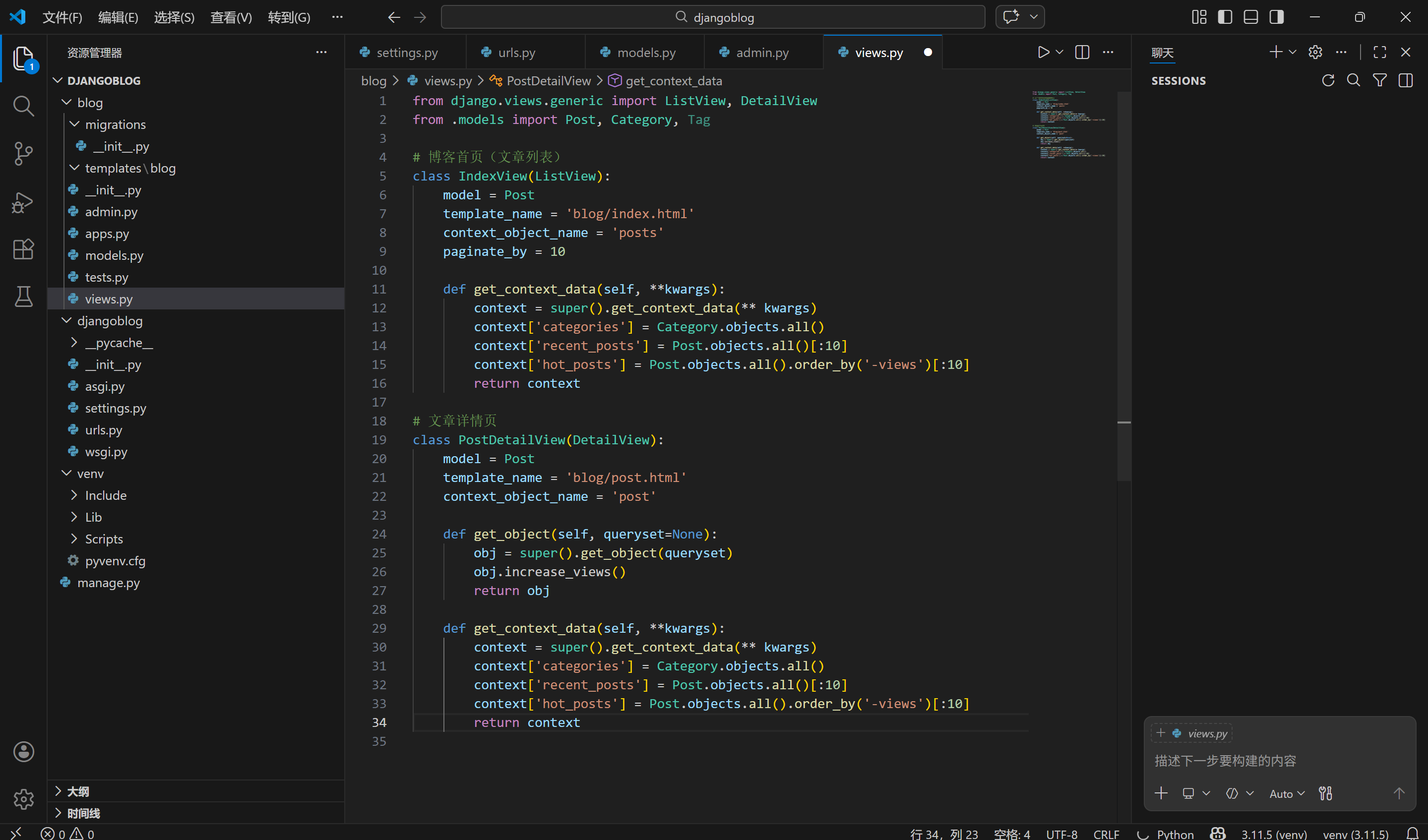1428x840 pixels.
Task: Toggle the primary side bar
Action: pos(1225,17)
